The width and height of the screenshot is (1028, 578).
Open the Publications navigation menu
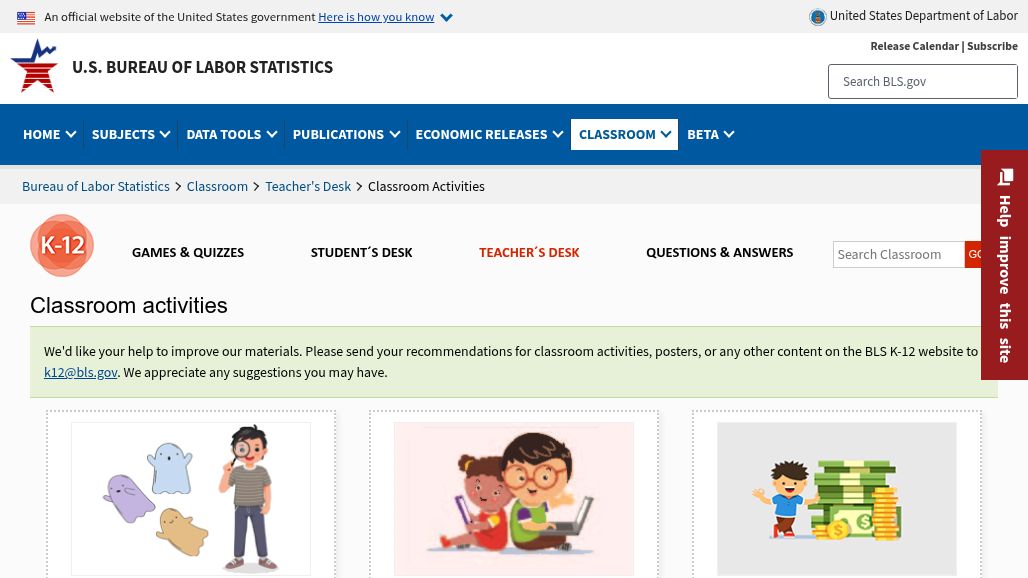(346, 134)
